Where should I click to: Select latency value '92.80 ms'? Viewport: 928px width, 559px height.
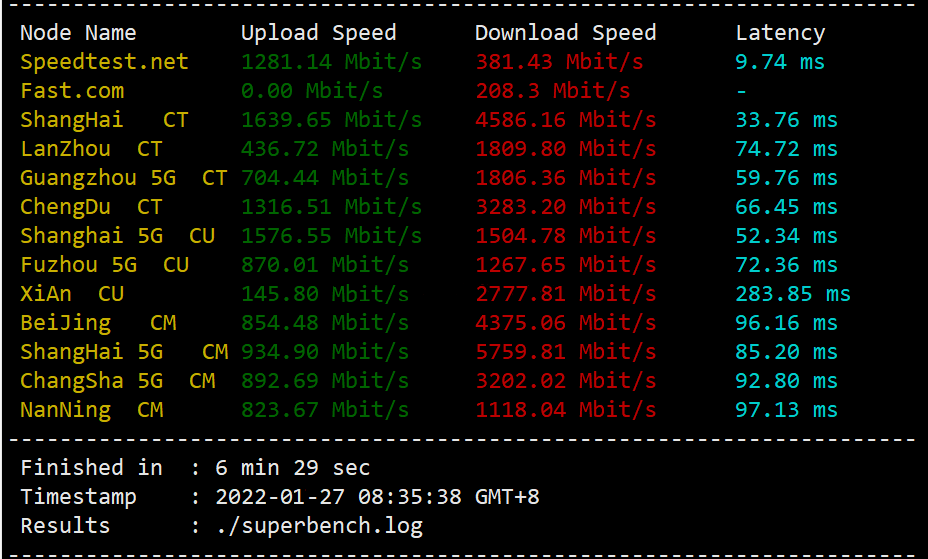point(787,380)
